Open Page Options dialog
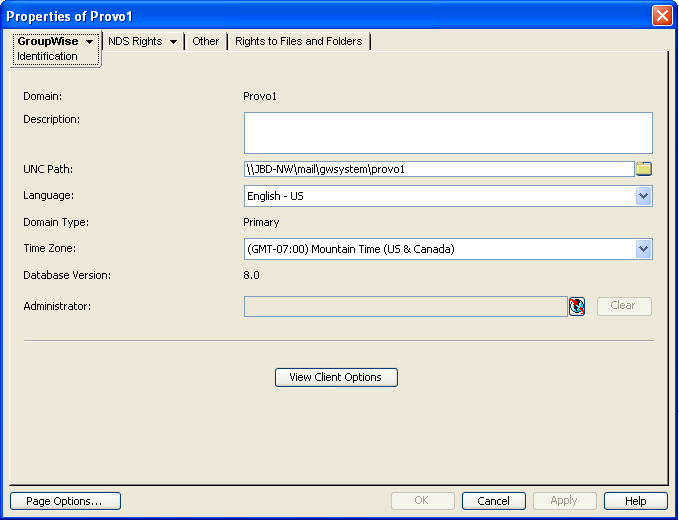679x520 pixels. point(65,501)
